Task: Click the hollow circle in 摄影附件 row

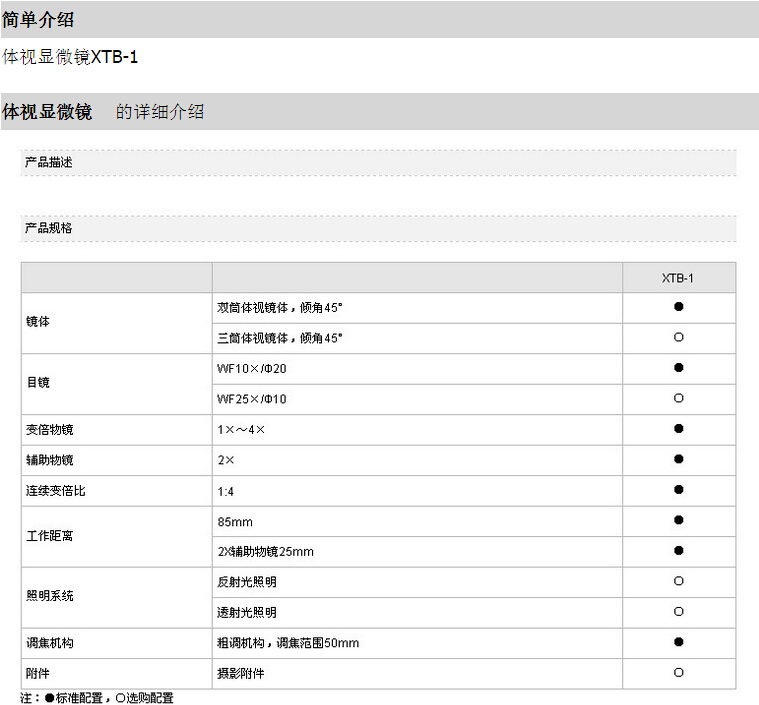Action: [x=679, y=673]
